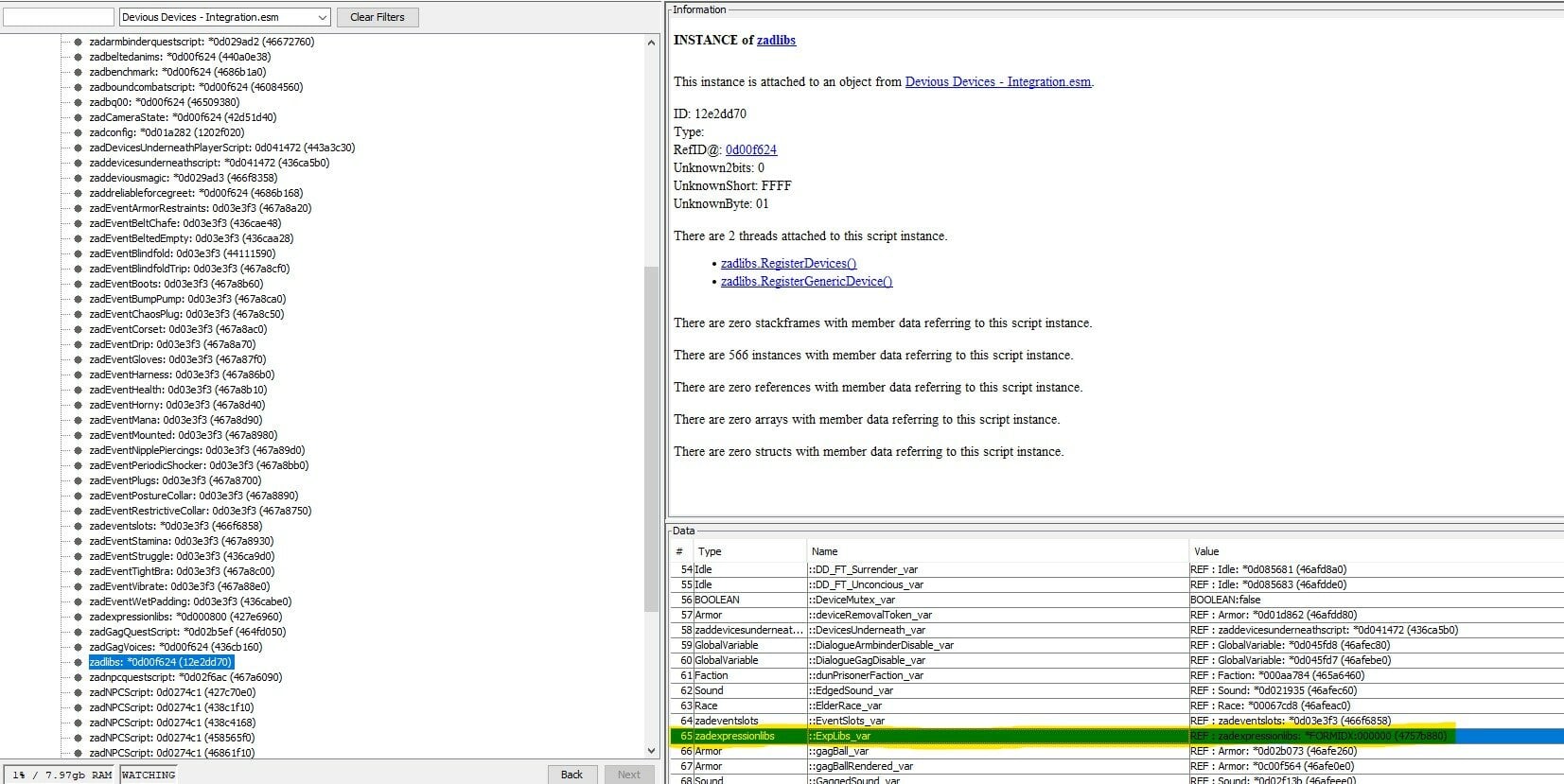Screen dimensions: 1564x784
Task: Select zadconfig tree row
Action: [x=167, y=132]
